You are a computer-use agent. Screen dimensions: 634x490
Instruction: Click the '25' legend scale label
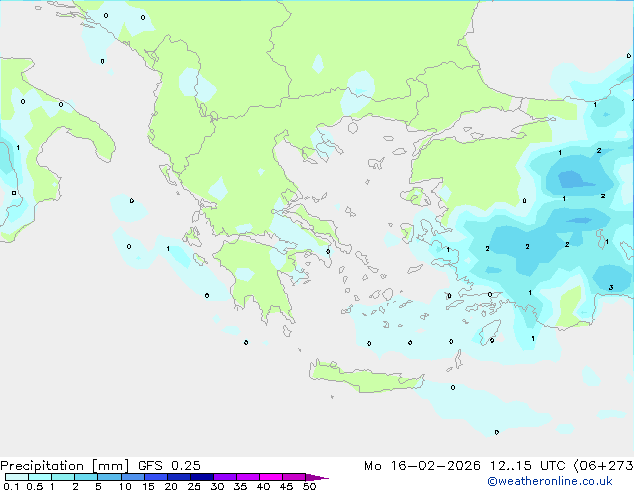coord(194,486)
